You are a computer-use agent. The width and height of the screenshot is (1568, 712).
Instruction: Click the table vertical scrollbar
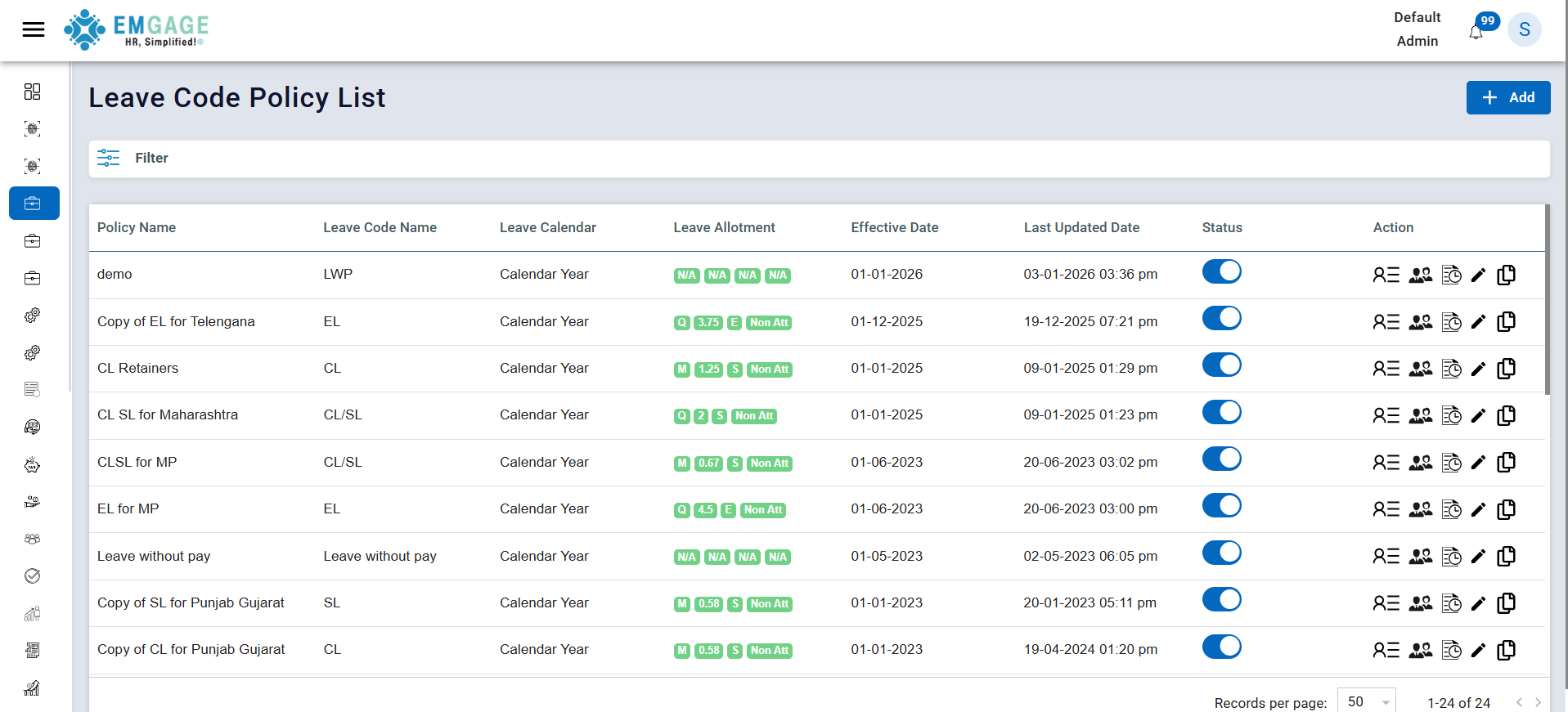(x=1547, y=302)
